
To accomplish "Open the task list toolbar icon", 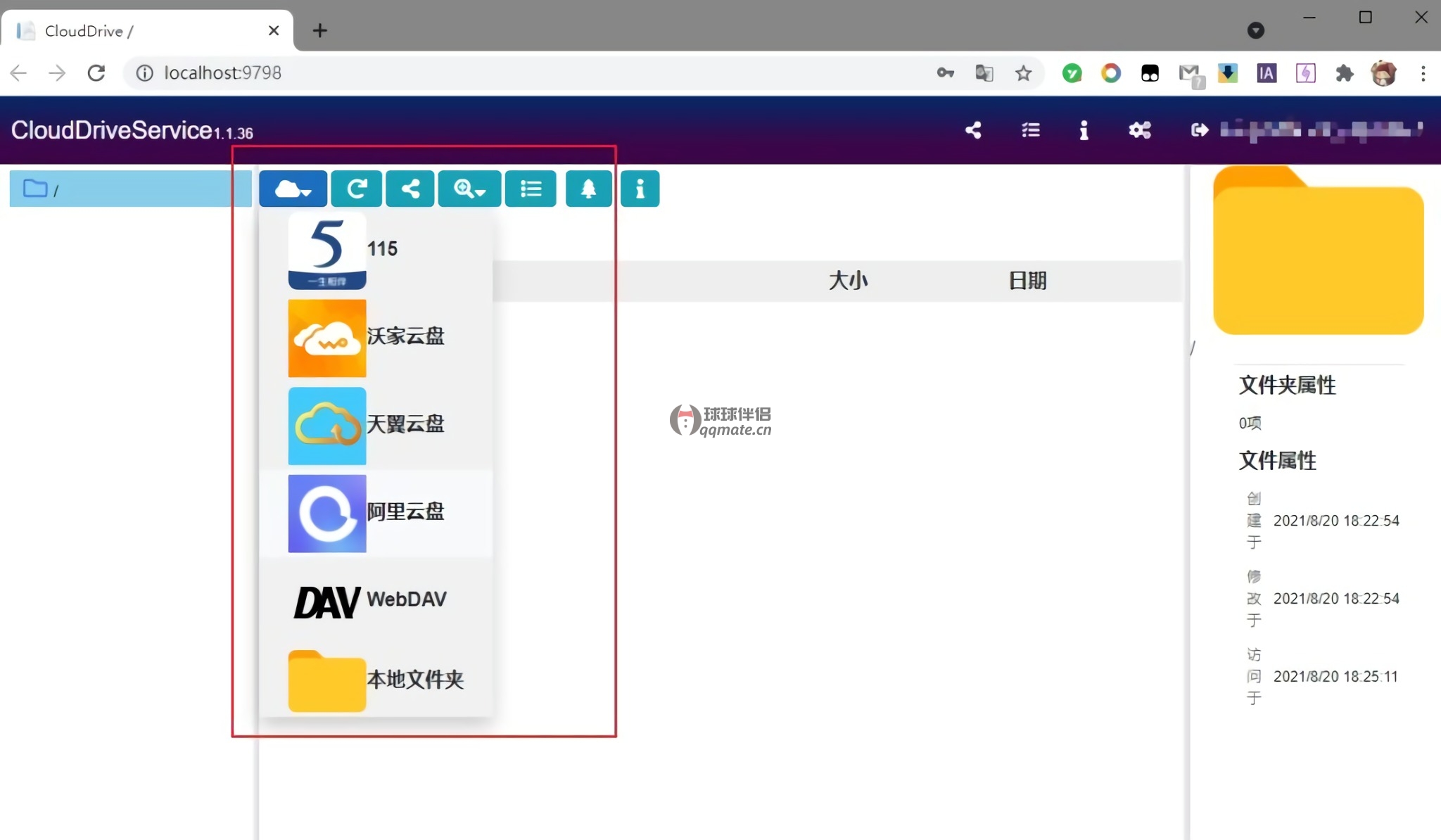I will (531, 189).
